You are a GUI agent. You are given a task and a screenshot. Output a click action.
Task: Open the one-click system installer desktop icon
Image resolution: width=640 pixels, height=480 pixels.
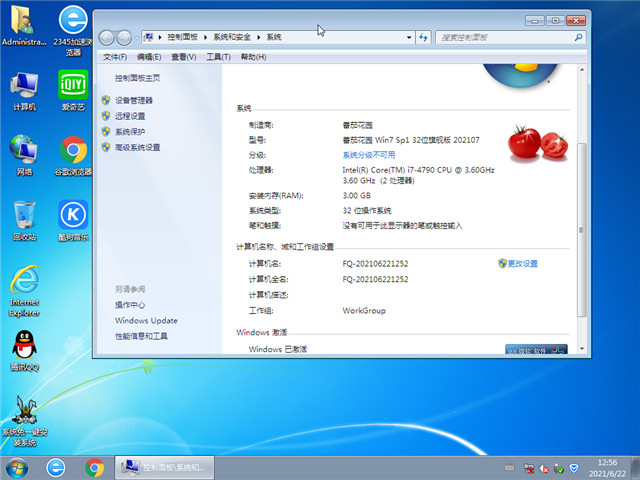click(24, 420)
